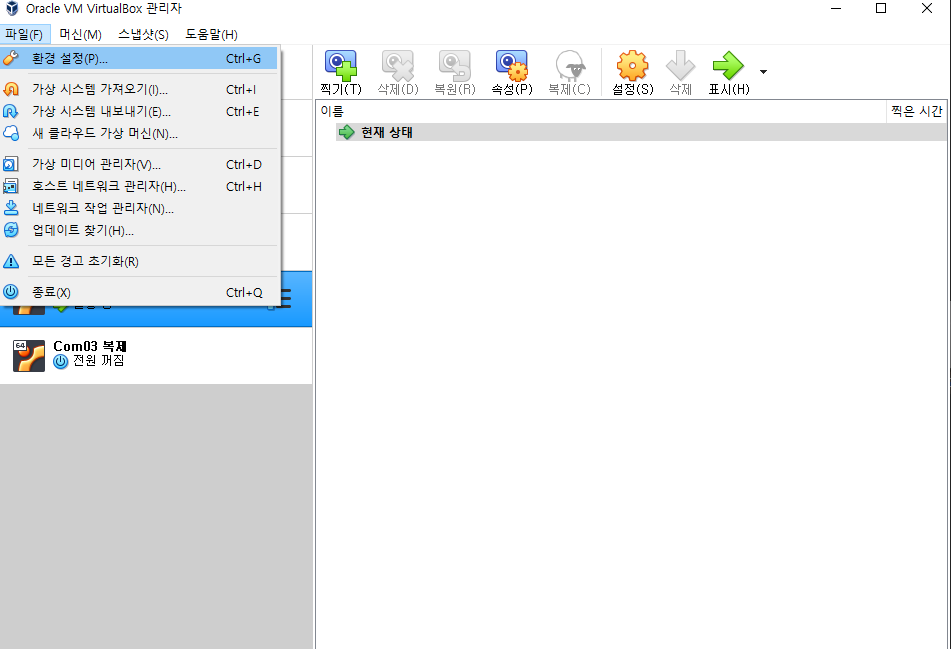The width and height of the screenshot is (951, 649).
Task: Click the Com03 복제 OS thumbnail icon
Action: pos(29,355)
